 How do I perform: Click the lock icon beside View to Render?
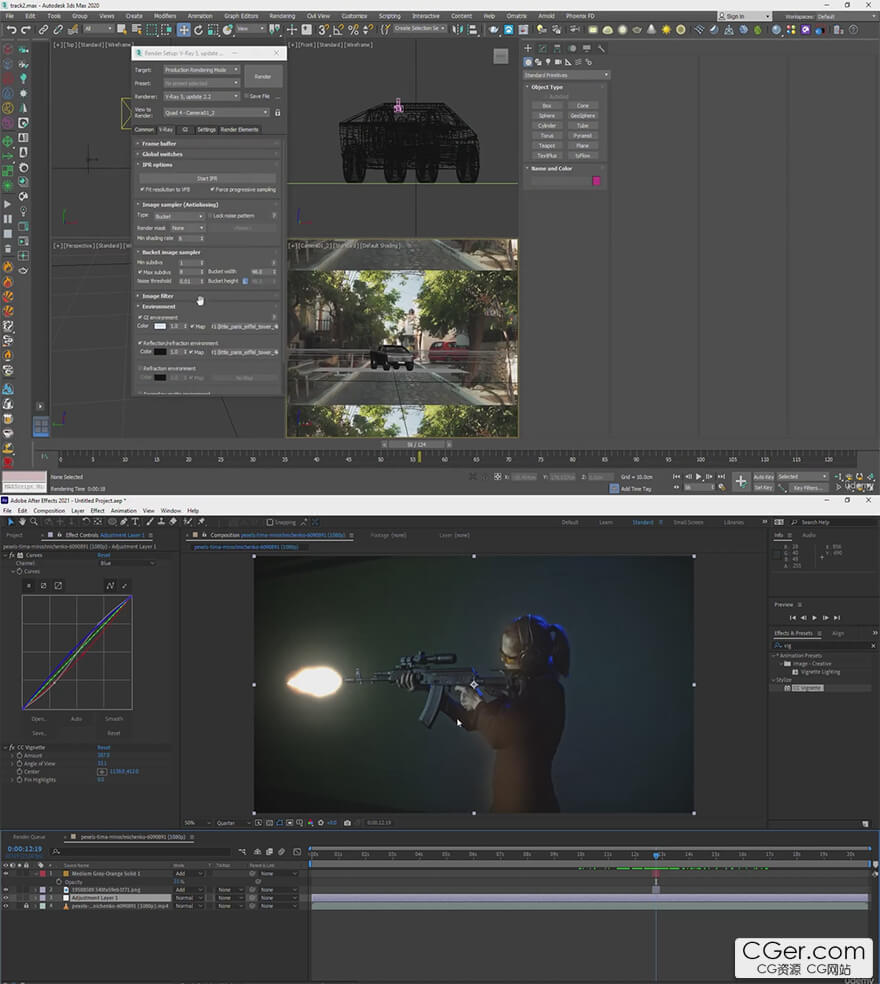277,112
